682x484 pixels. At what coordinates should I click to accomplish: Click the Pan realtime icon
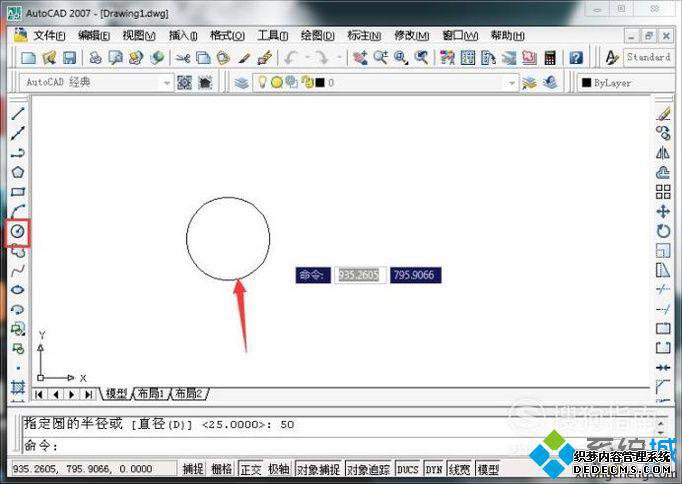360,57
